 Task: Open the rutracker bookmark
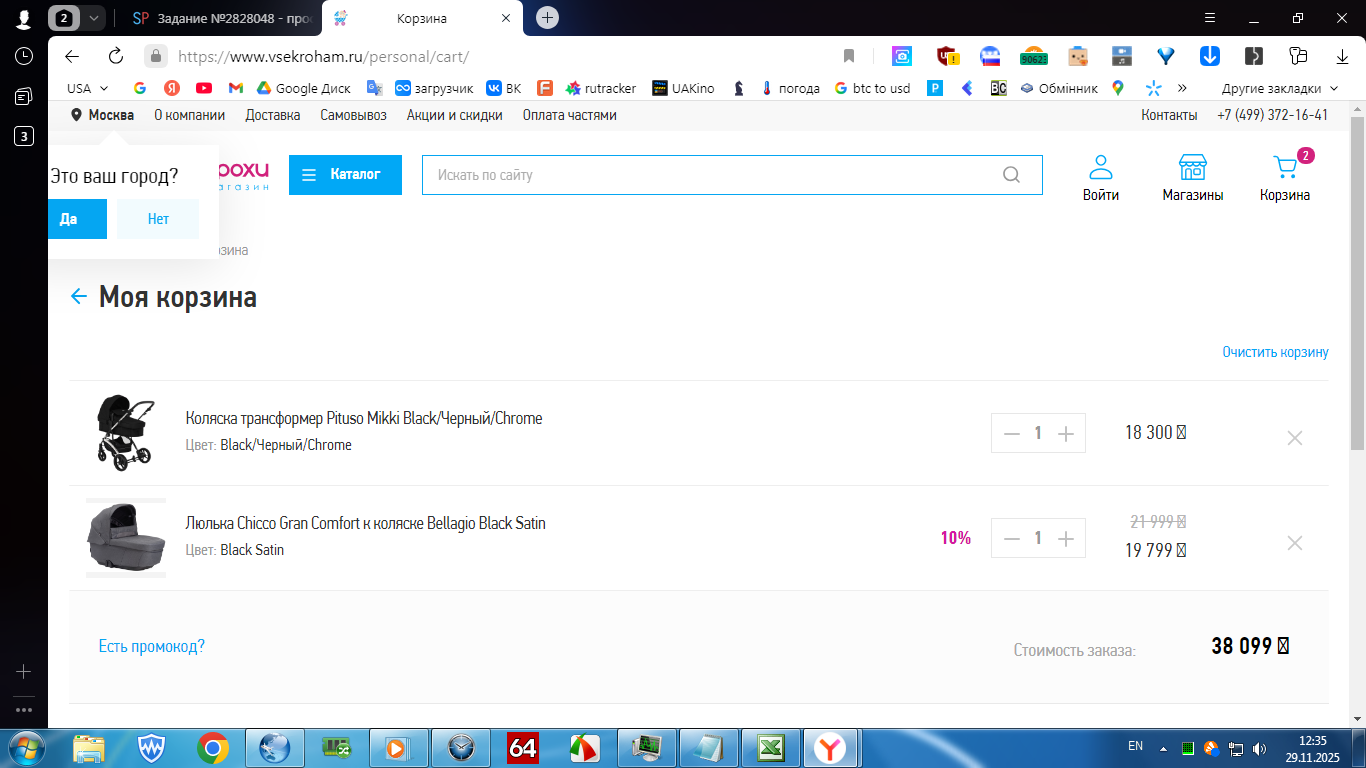tap(600, 88)
